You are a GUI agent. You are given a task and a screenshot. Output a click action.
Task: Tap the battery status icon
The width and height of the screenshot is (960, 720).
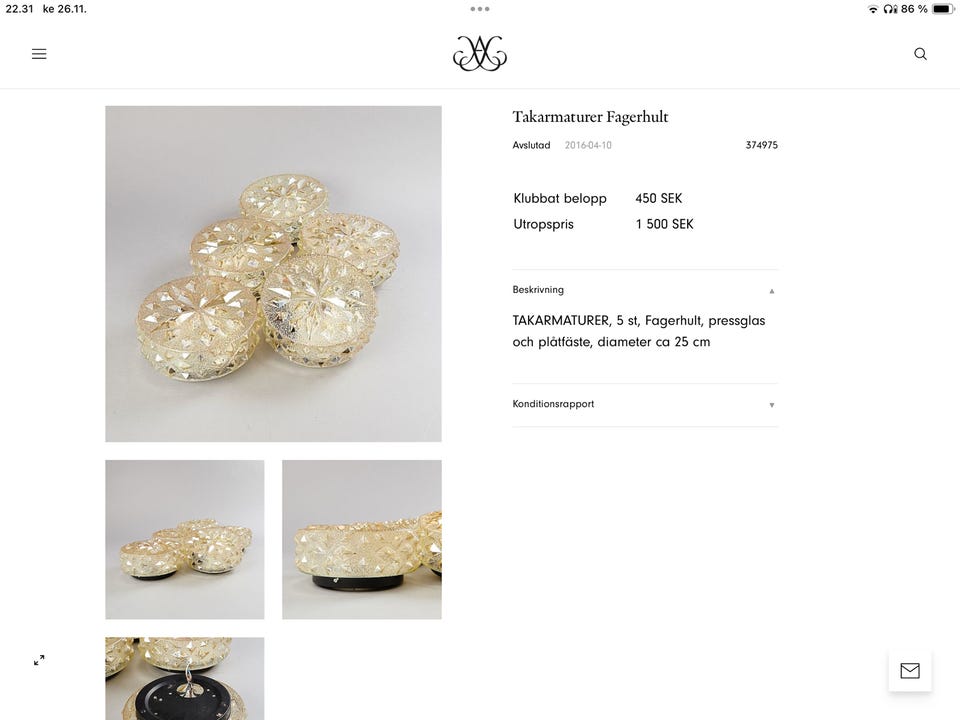(943, 9)
